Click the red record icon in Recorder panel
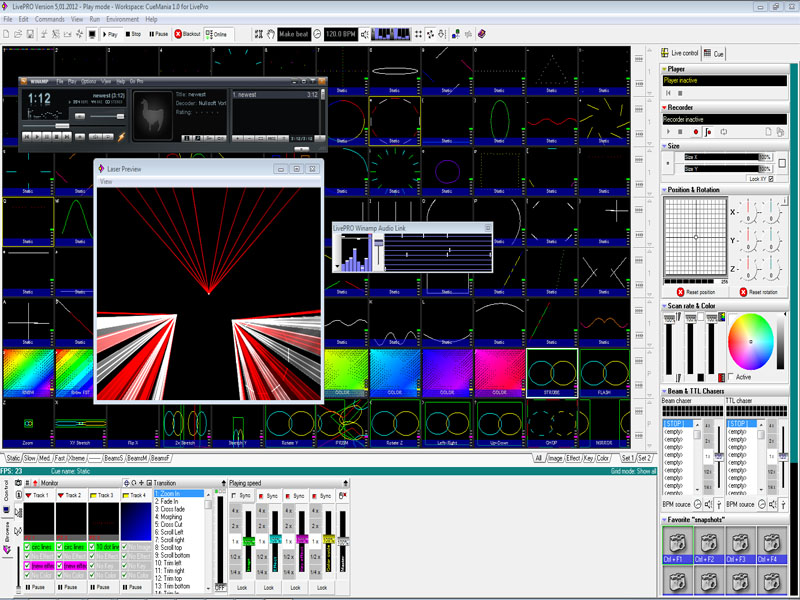800x600 pixels. [696, 132]
